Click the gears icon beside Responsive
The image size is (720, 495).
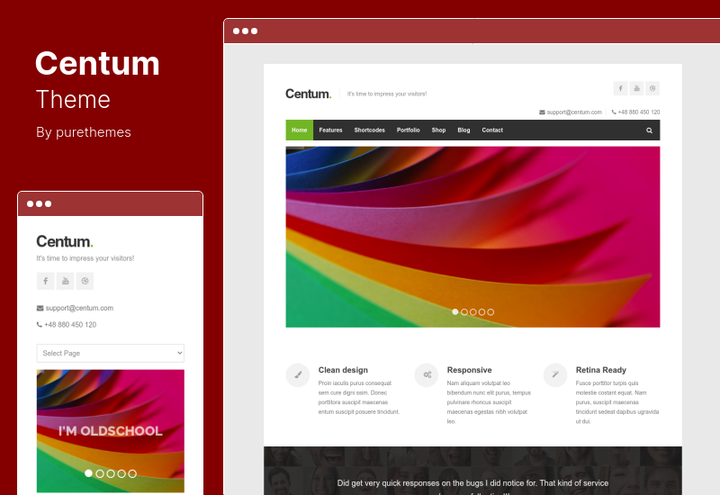click(427, 375)
